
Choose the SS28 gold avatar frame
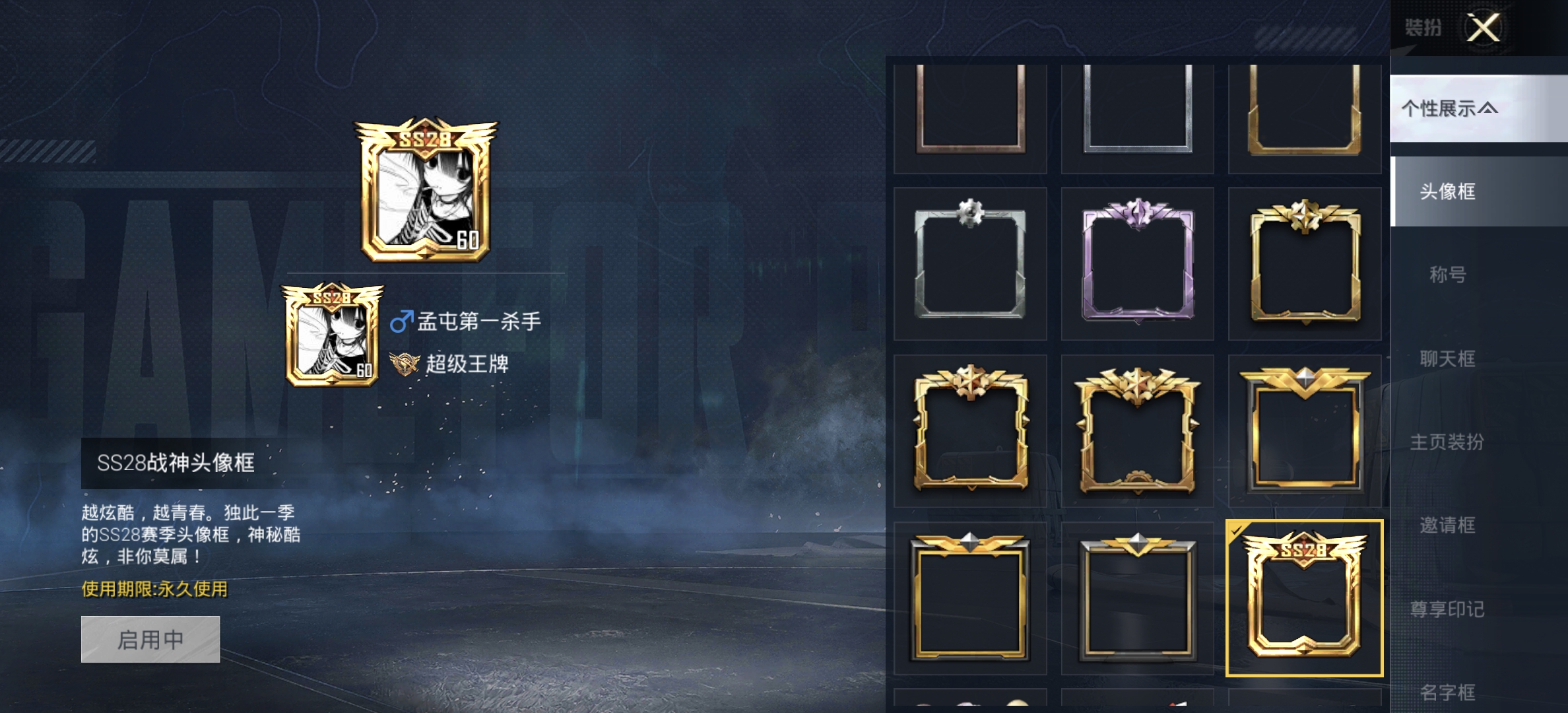[x=1304, y=598]
